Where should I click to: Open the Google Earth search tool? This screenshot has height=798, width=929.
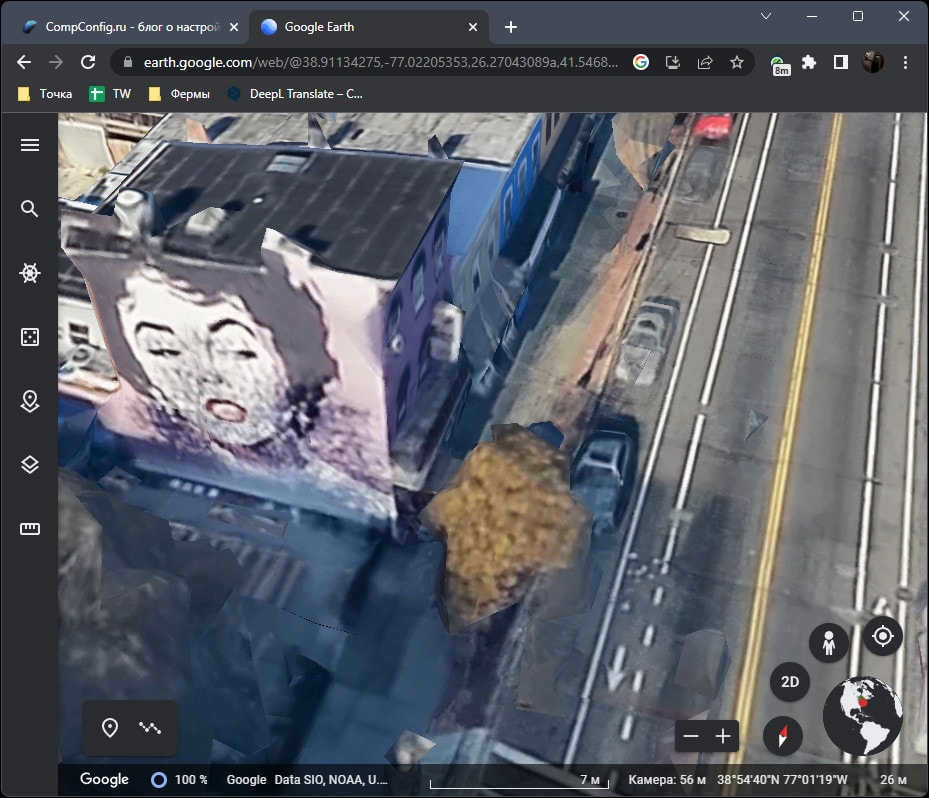[x=30, y=209]
